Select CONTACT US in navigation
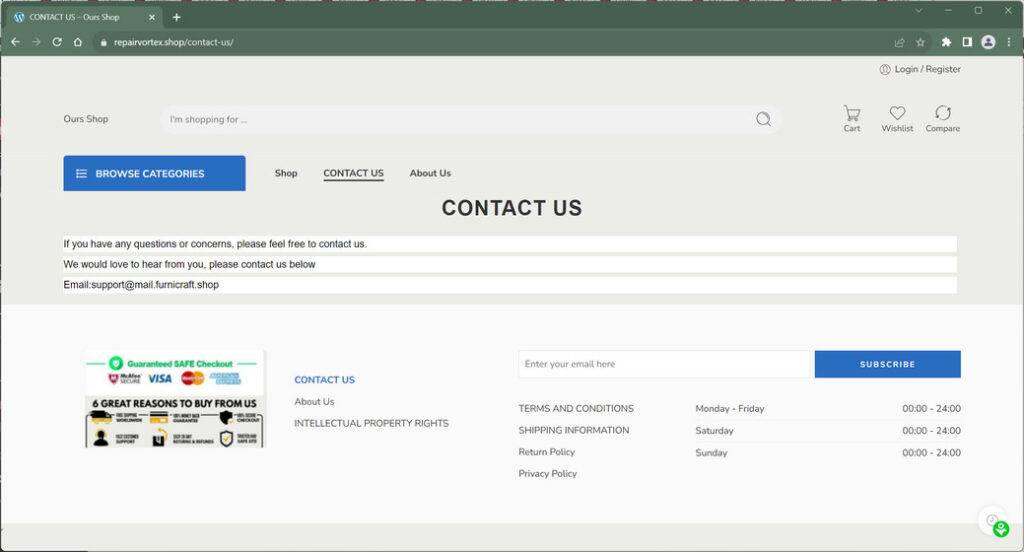Viewport: 1024px width, 552px height. click(x=353, y=173)
